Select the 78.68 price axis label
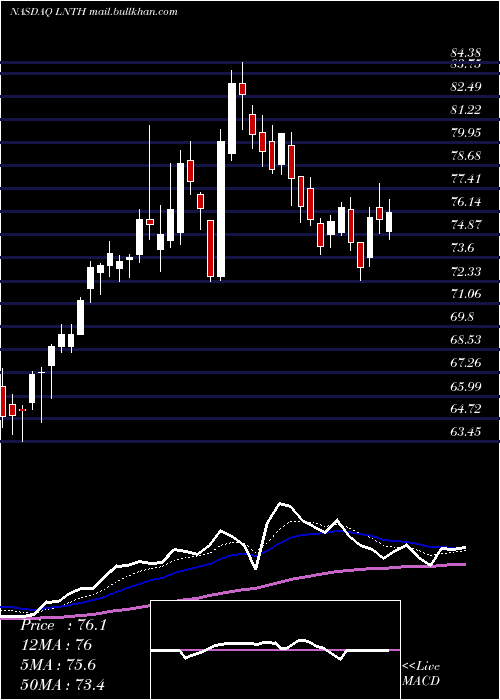This screenshot has width=500, height=700. [466, 156]
